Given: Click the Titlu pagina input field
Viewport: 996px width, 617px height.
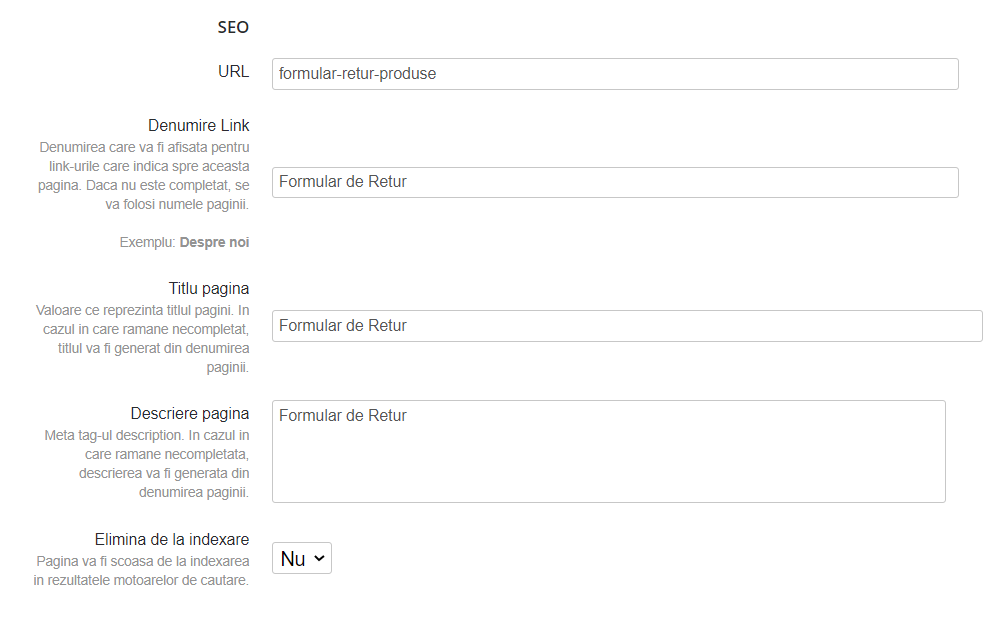Looking at the screenshot, I should point(626,325).
